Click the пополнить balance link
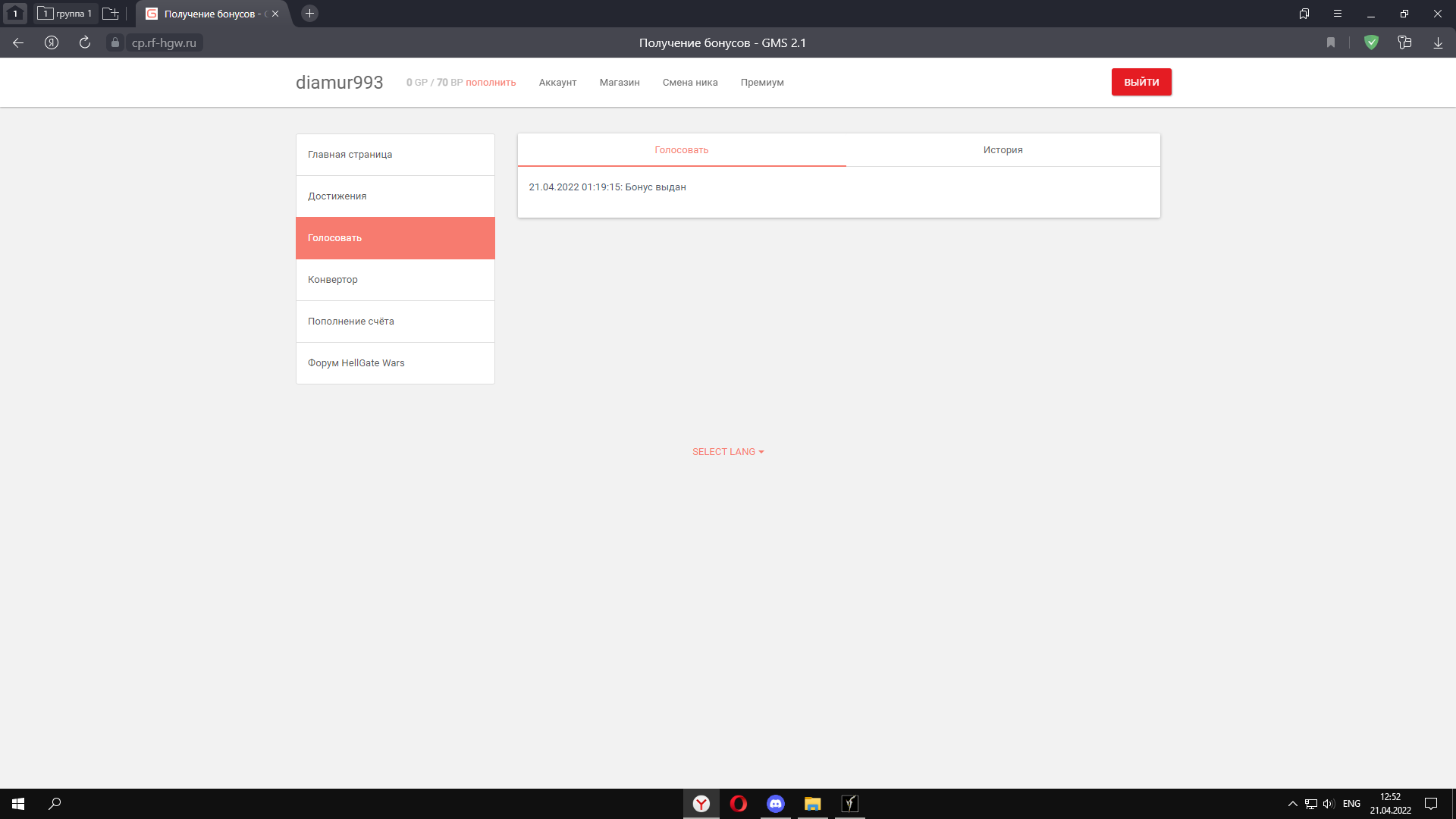This screenshot has height=819, width=1456. pos(491,83)
